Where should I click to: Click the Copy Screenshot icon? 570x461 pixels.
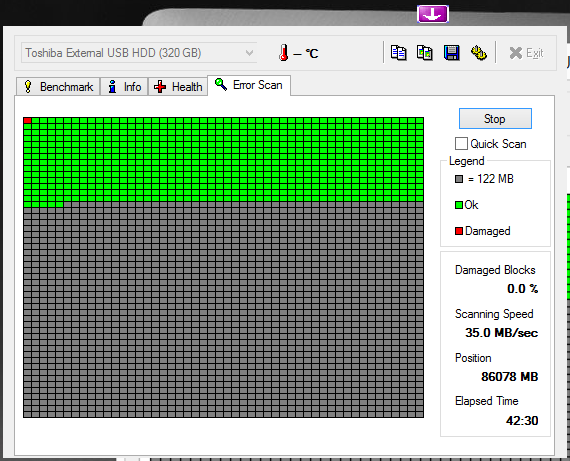click(x=425, y=53)
